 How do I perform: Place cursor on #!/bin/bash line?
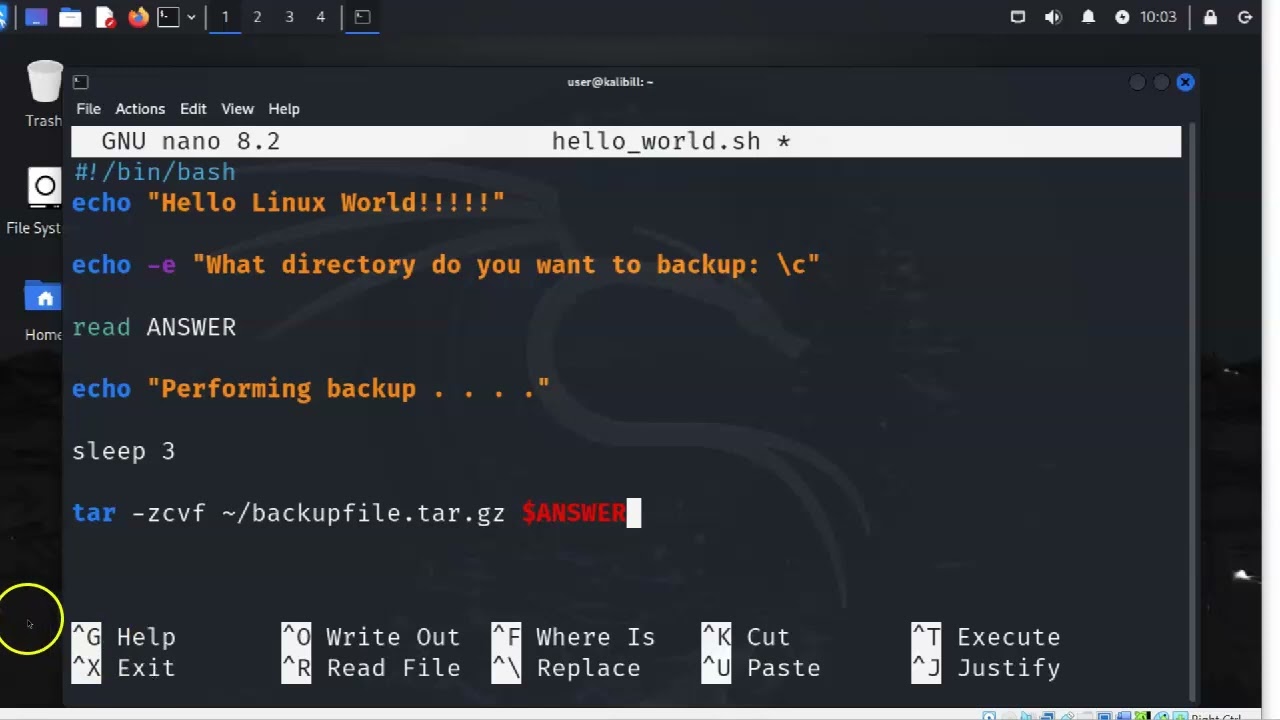click(155, 172)
